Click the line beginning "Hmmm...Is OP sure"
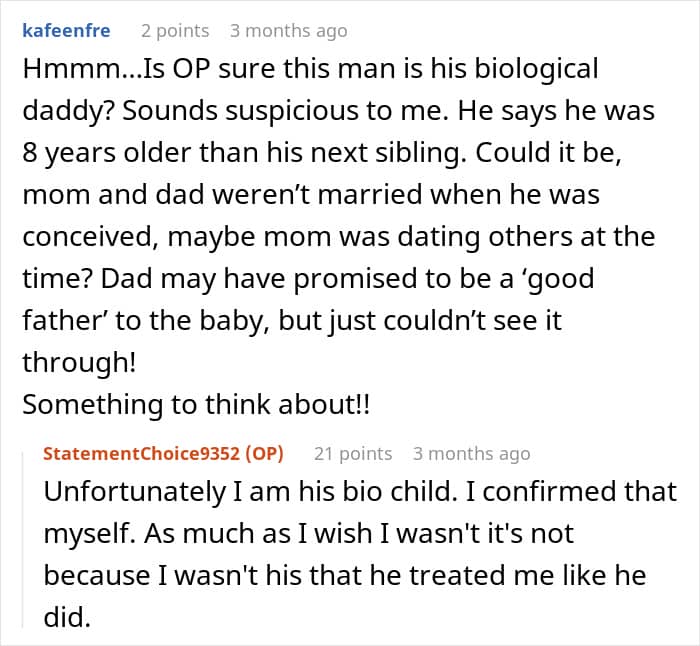This screenshot has height=646, width=700. tap(310, 70)
